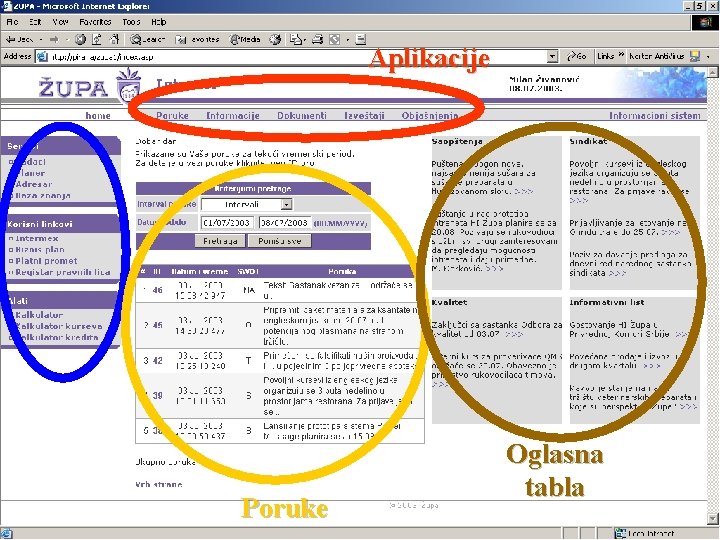This screenshot has width=720, height=540.
Task: Expand the Intervali dropdown list
Action: point(287,204)
